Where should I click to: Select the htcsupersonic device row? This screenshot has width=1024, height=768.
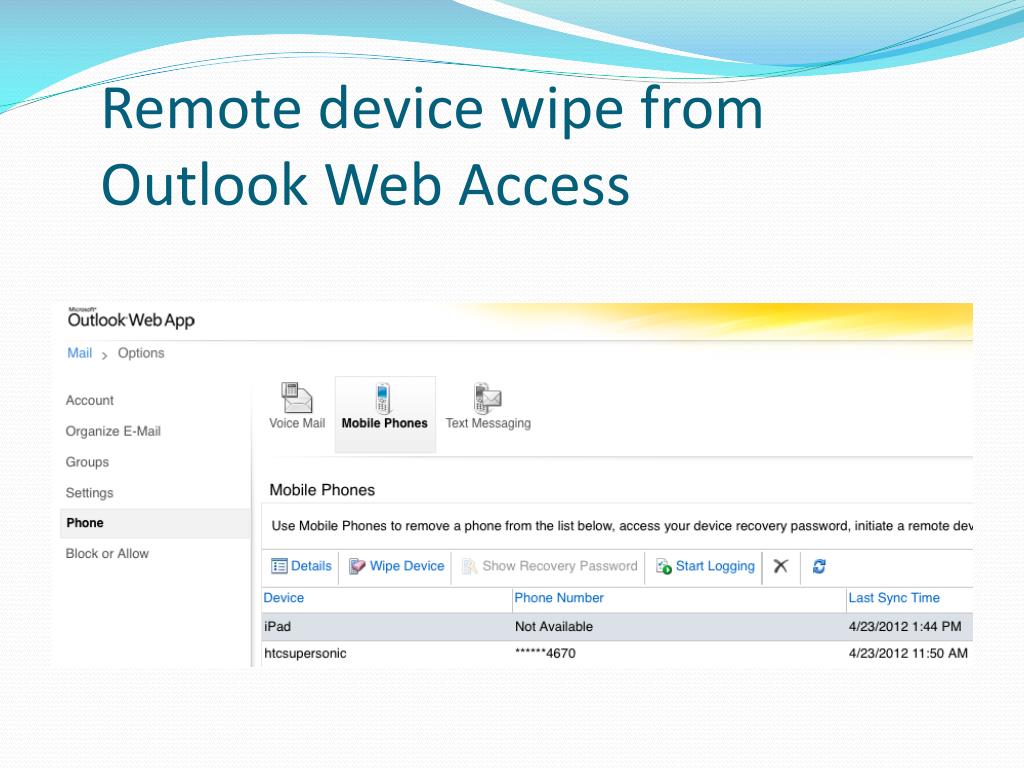tap(617, 653)
